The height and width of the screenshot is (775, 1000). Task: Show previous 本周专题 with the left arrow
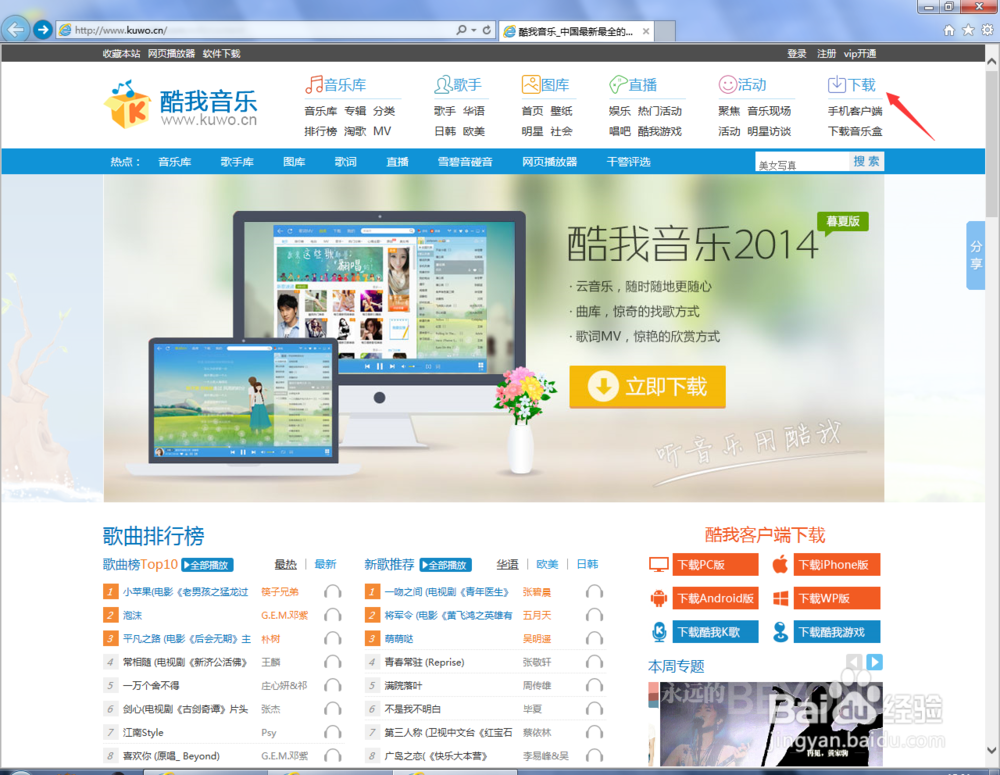(855, 662)
